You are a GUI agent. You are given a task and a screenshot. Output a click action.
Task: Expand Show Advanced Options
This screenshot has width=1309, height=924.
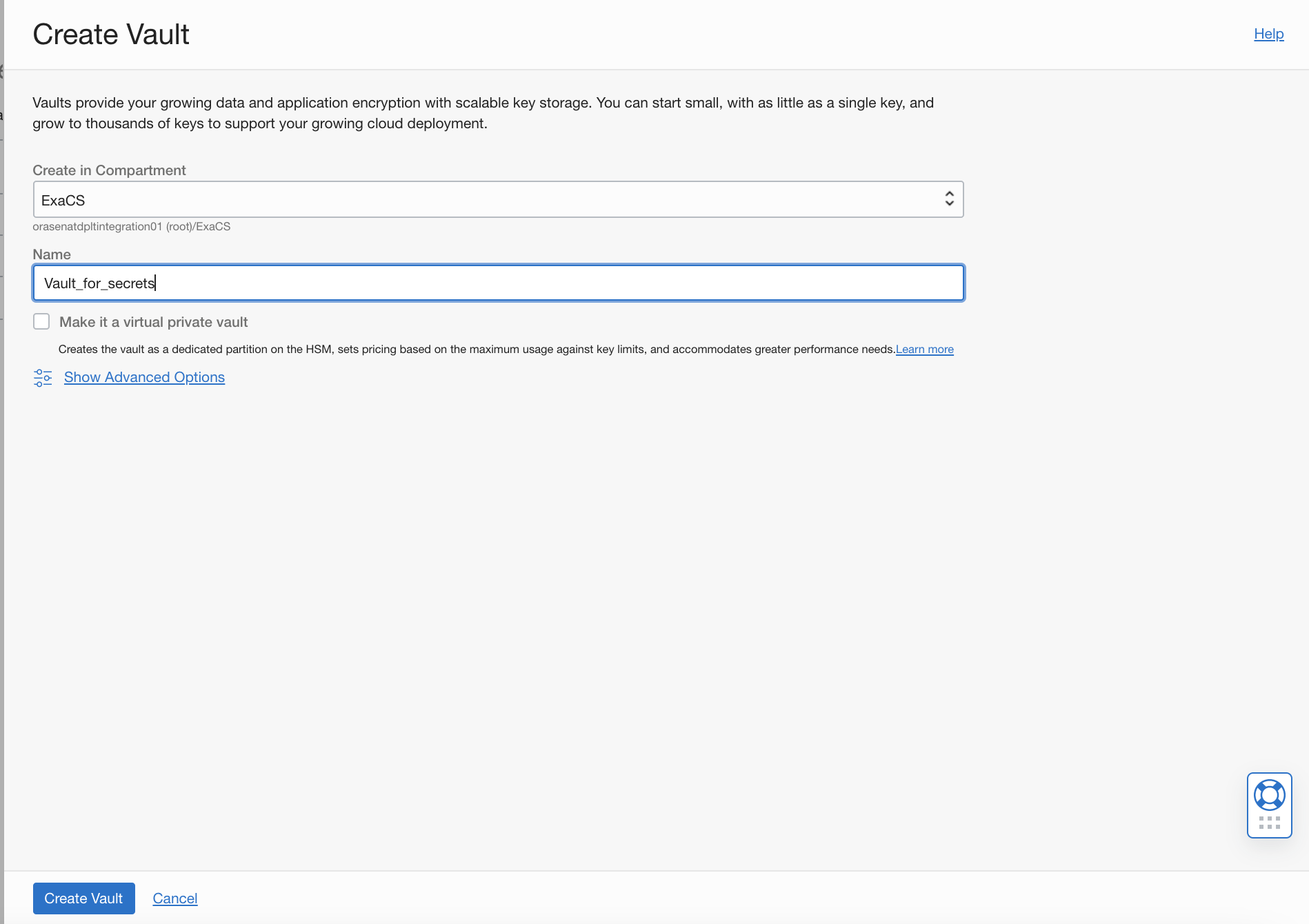tap(144, 377)
